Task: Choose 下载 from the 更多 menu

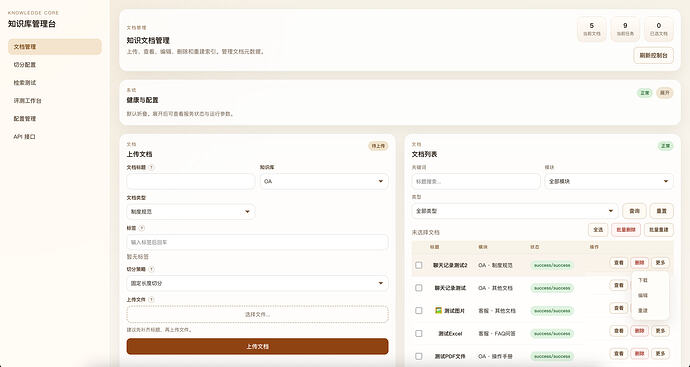Action: 650,280
